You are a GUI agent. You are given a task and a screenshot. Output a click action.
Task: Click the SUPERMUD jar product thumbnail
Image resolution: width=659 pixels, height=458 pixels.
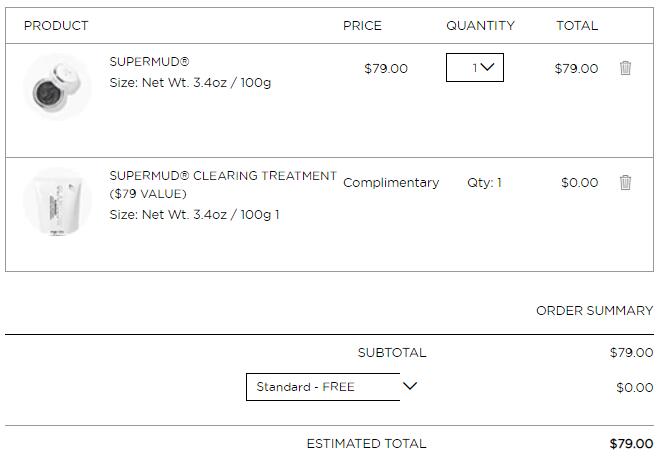(57, 87)
